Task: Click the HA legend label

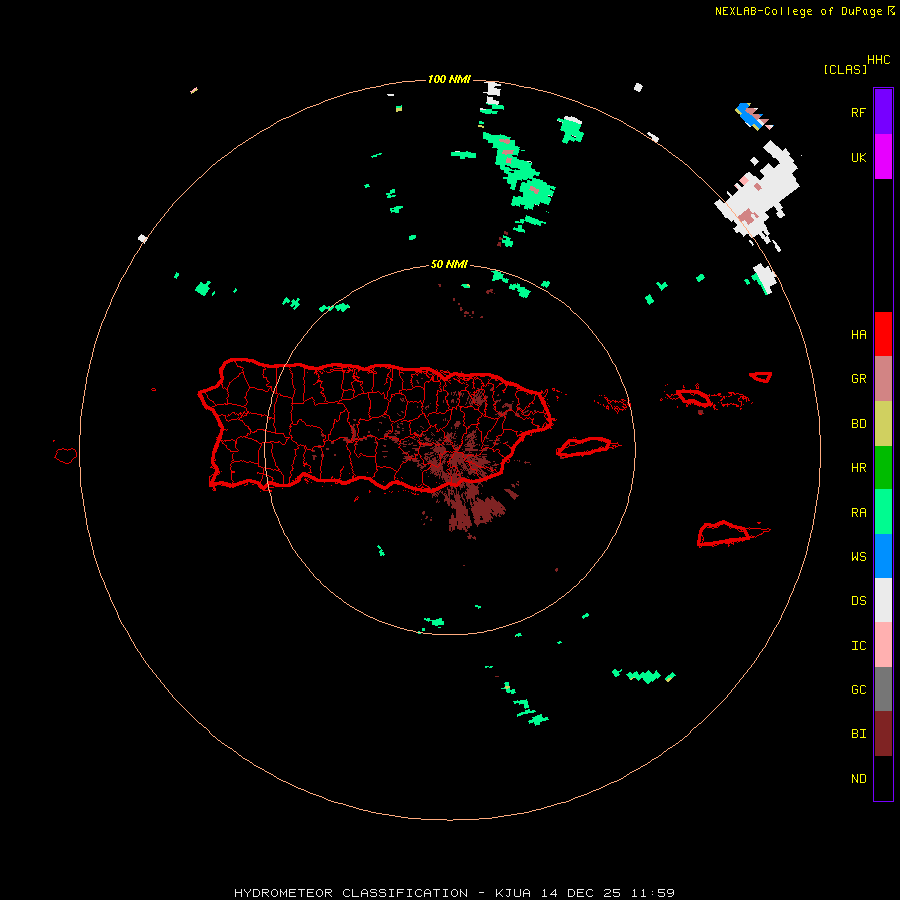Action: [858, 335]
